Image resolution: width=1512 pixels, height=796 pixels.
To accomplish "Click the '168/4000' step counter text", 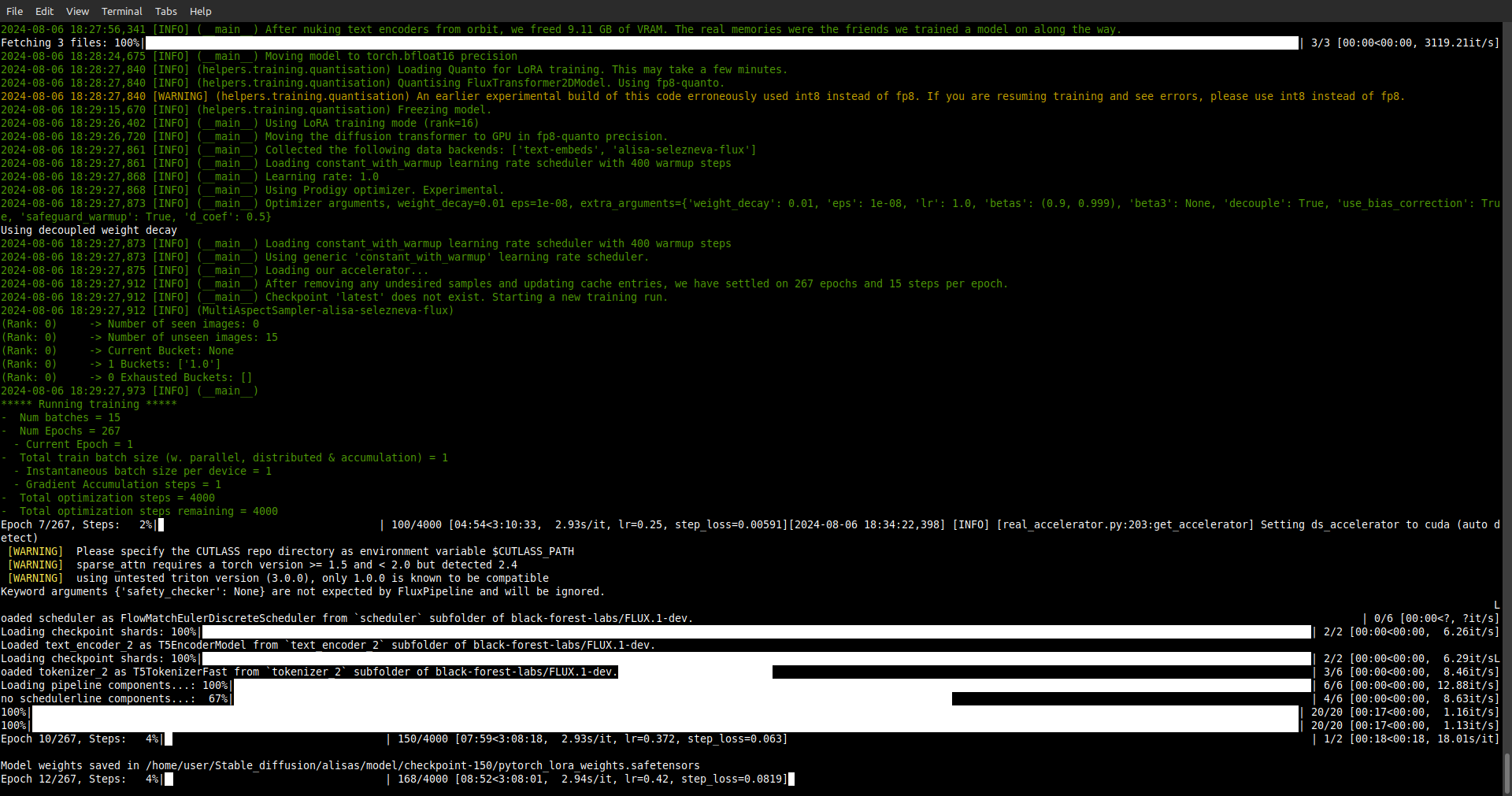I will click(x=423, y=779).
